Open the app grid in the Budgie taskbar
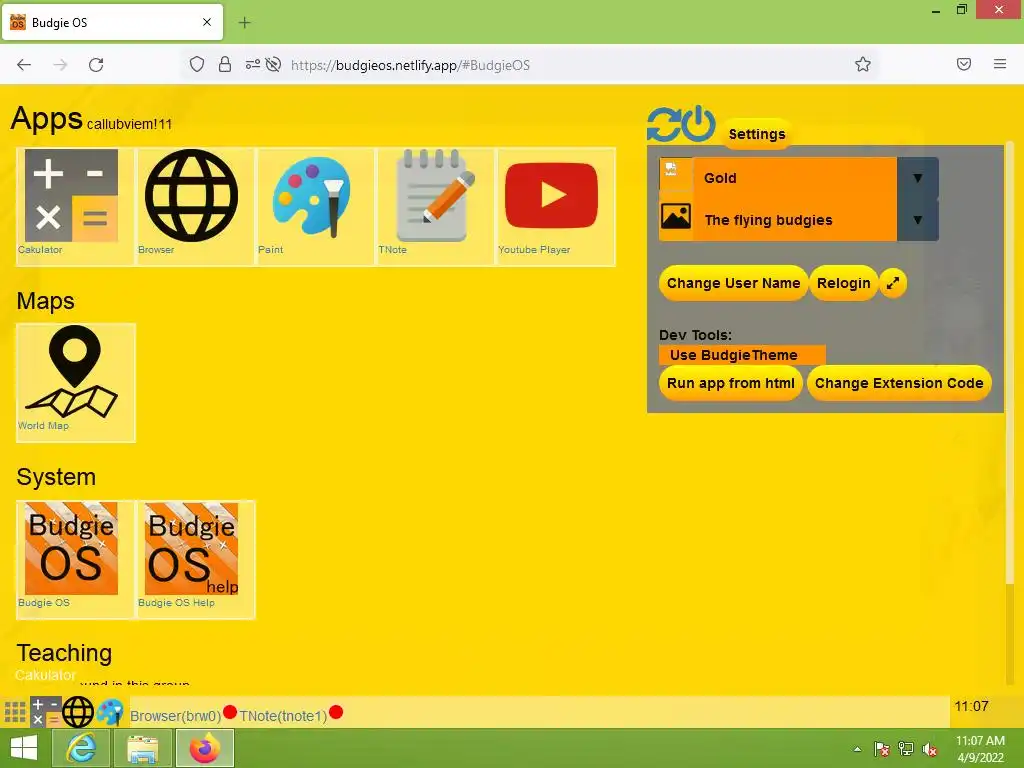The image size is (1024, 768). click(14, 712)
